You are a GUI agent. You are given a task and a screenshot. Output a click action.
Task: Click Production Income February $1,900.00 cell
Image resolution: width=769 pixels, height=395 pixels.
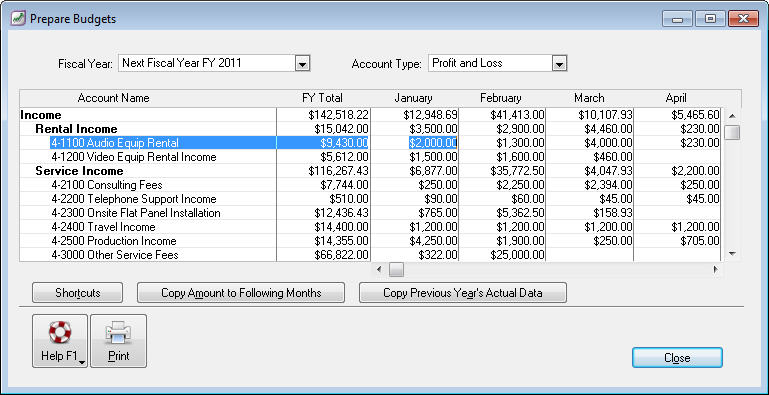[502, 241]
